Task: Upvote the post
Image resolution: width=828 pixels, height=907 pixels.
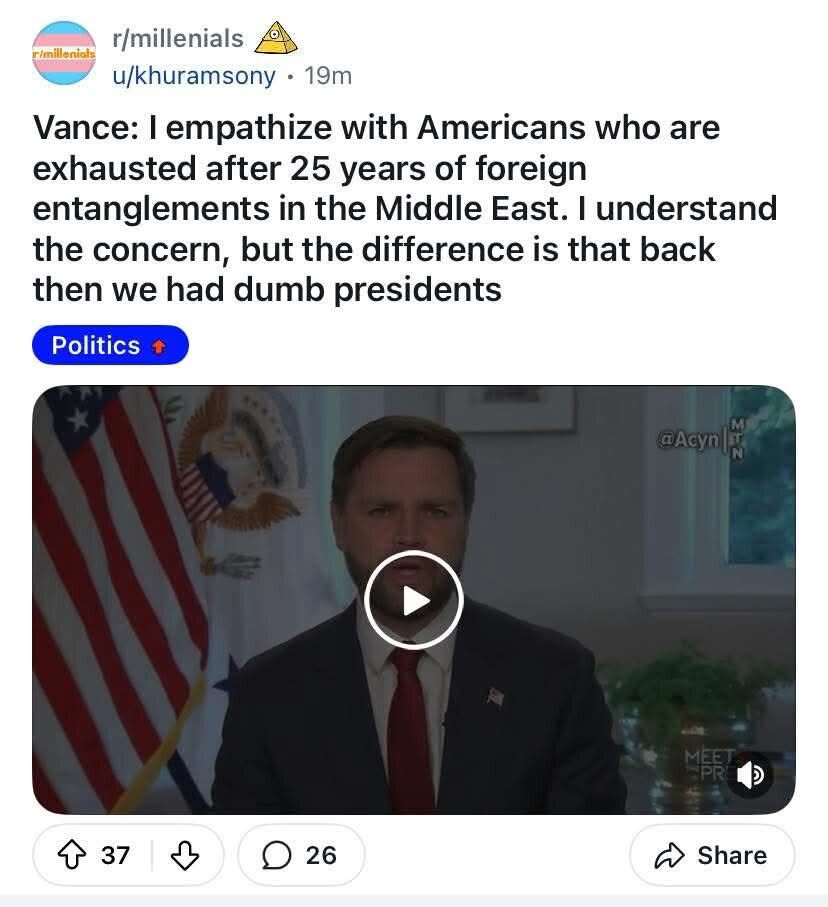Action: point(72,855)
